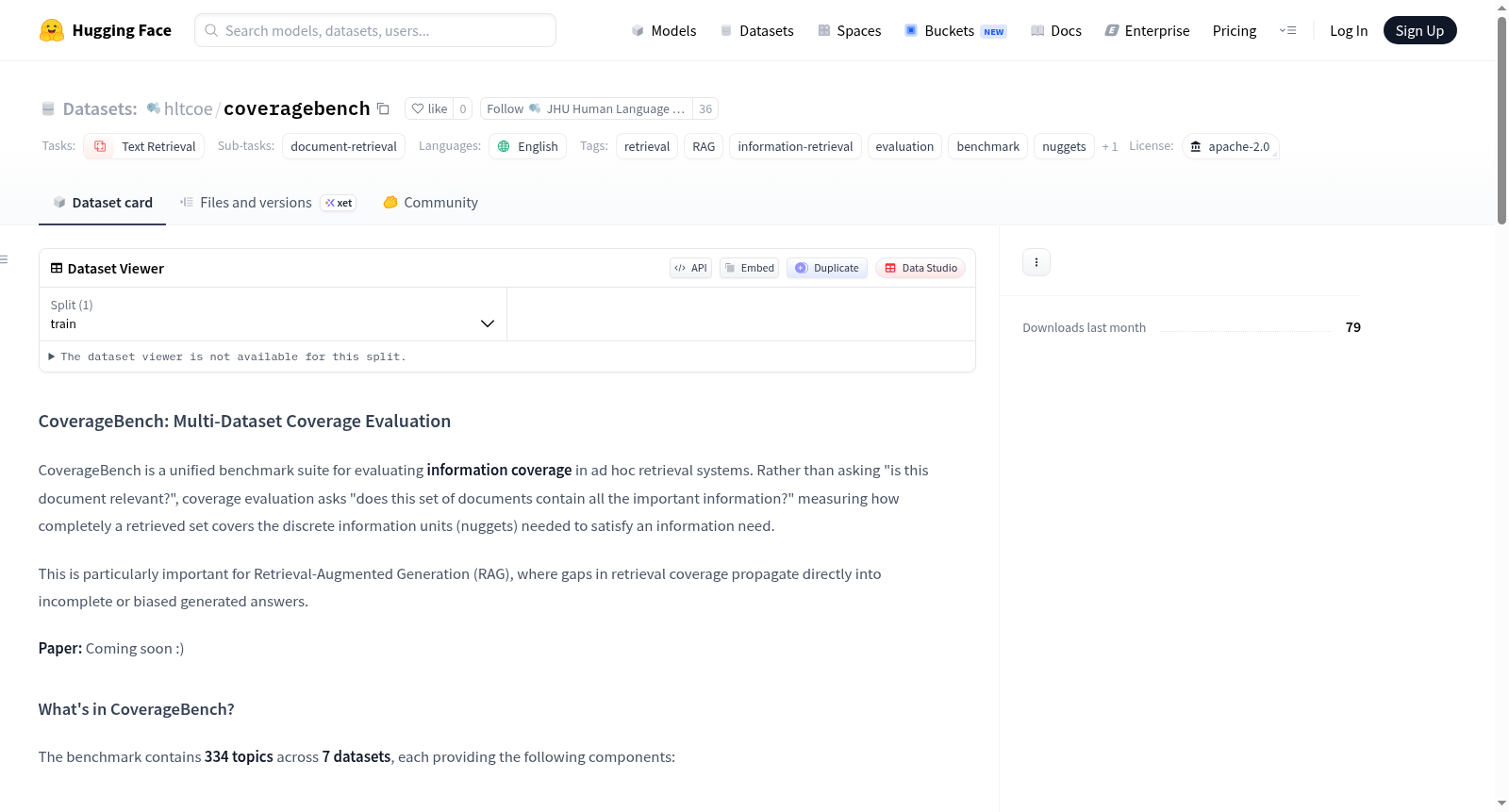Click the downloads value 79
The width and height of the screenshot is (1509, 812).
pos(1353,327)
